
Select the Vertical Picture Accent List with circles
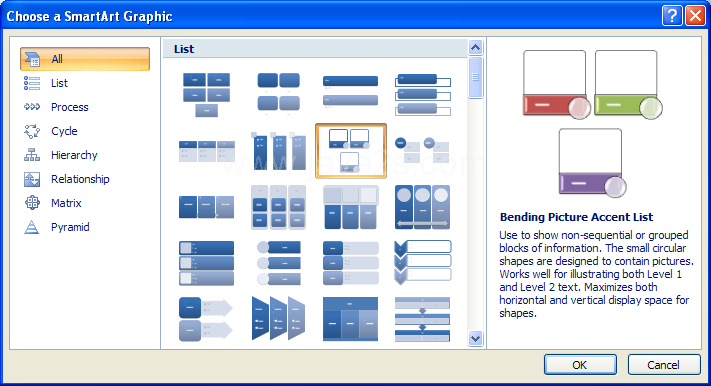pyautogui.click(x=278, y=263)
